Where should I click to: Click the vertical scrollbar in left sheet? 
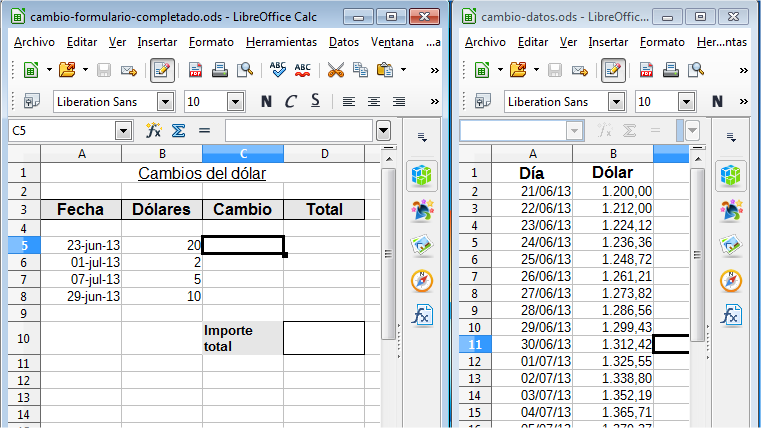pyautogui.click(x=388, y=254)
